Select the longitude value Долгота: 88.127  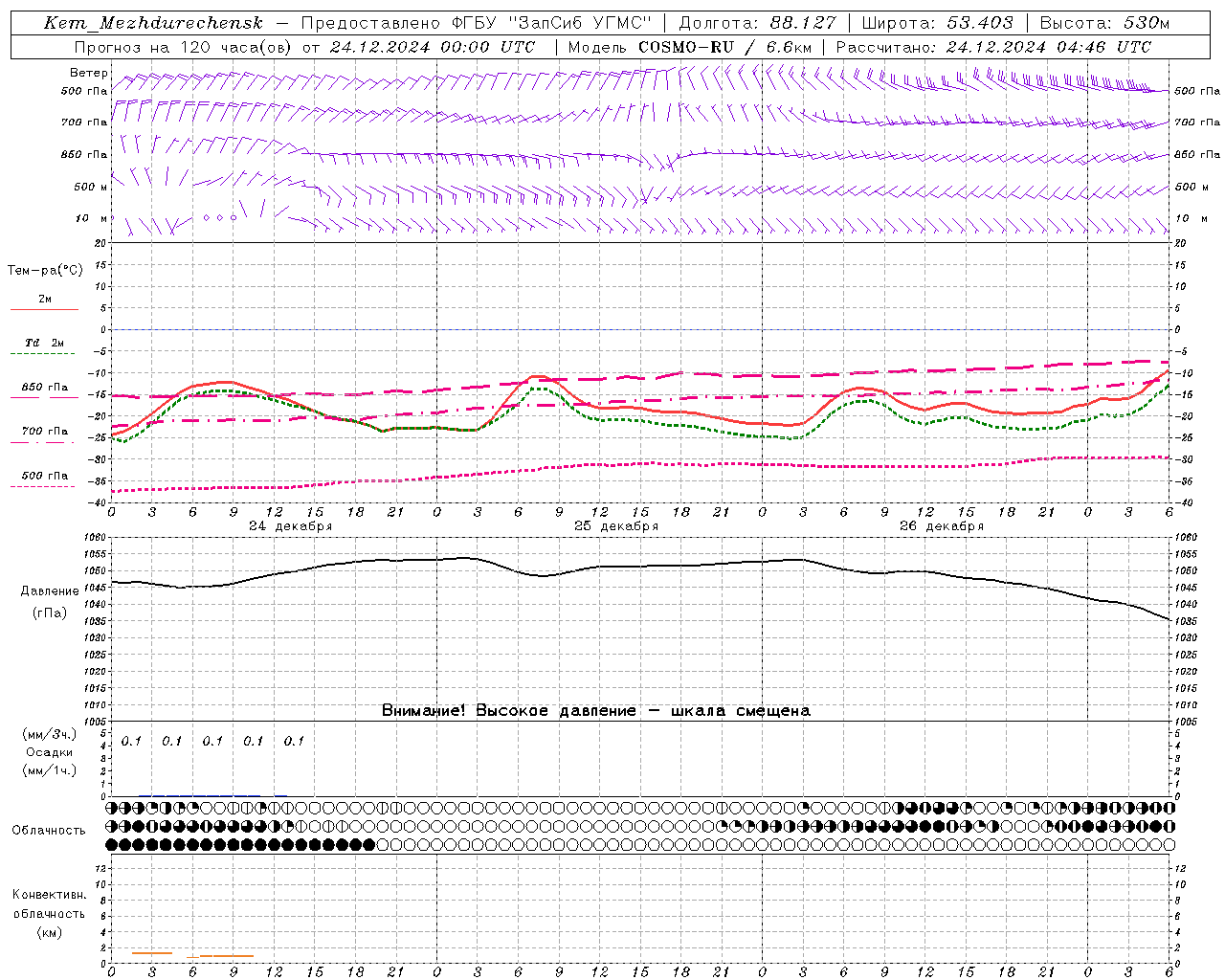[x=757, y=23]
